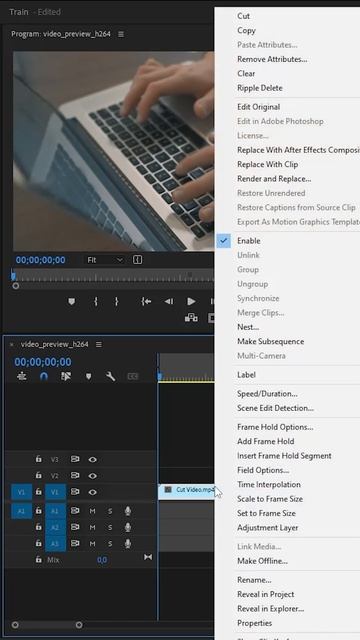Hide track V3 output with eye icon
Screen dimensions: 360x640
coord(93,459)
